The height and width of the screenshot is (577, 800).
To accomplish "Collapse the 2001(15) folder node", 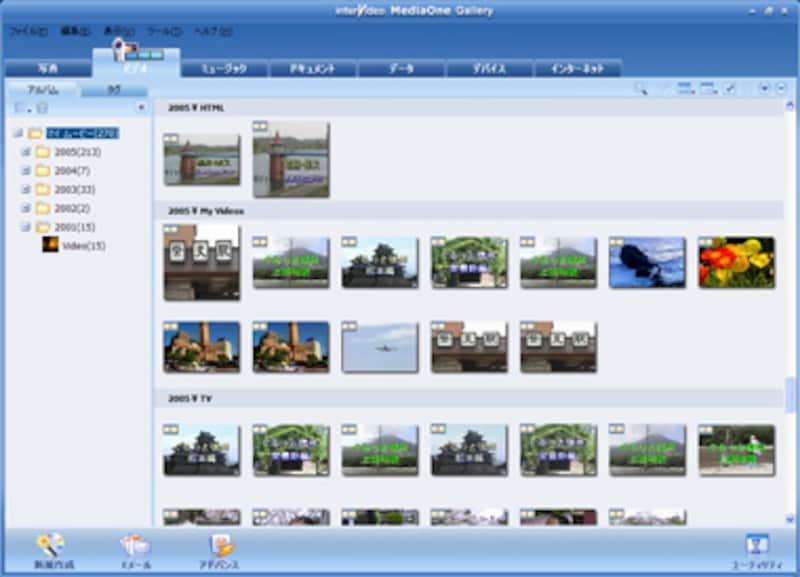I will (x=26, y=227).
